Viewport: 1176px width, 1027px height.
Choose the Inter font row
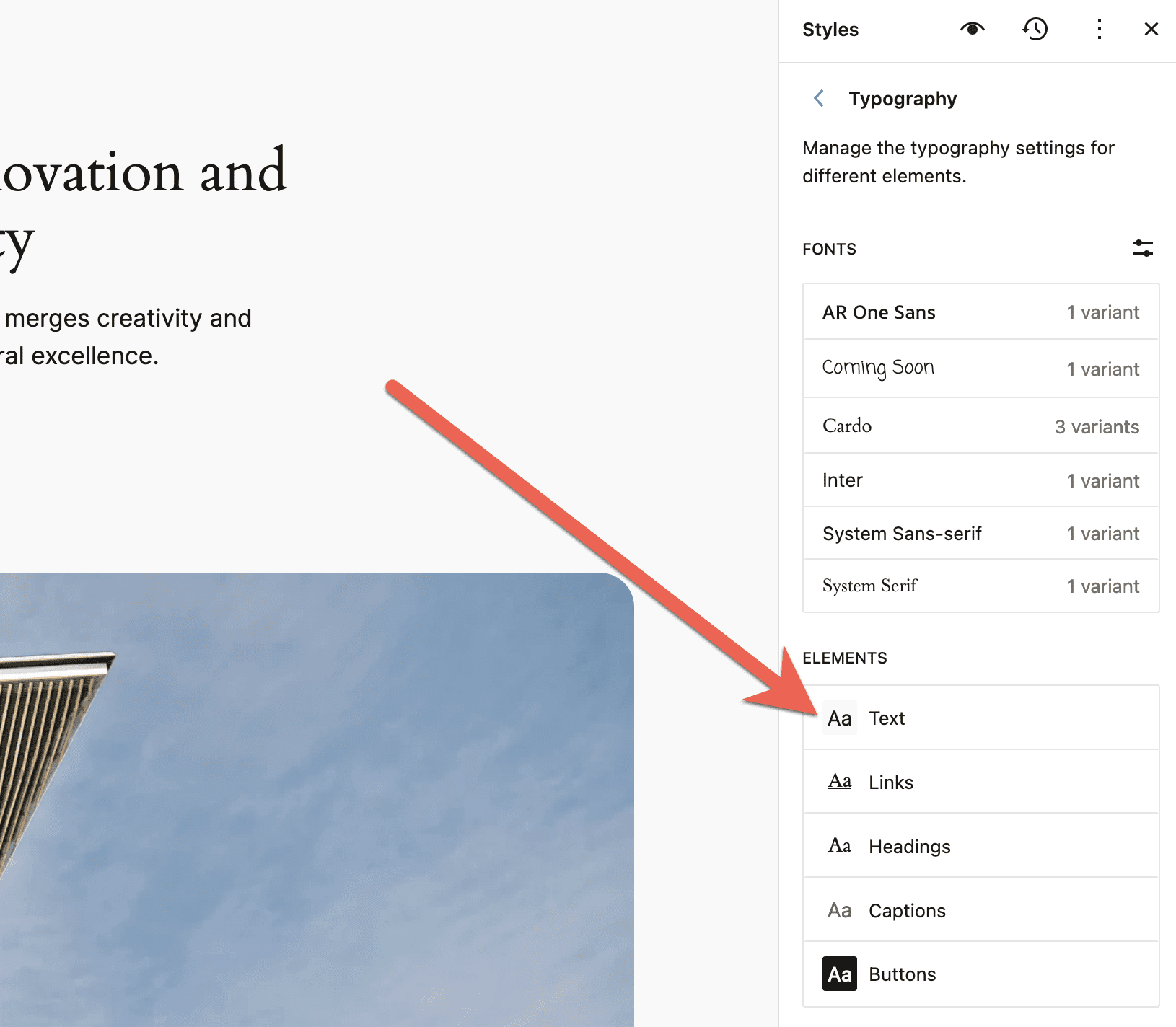(x=980, y=480)
